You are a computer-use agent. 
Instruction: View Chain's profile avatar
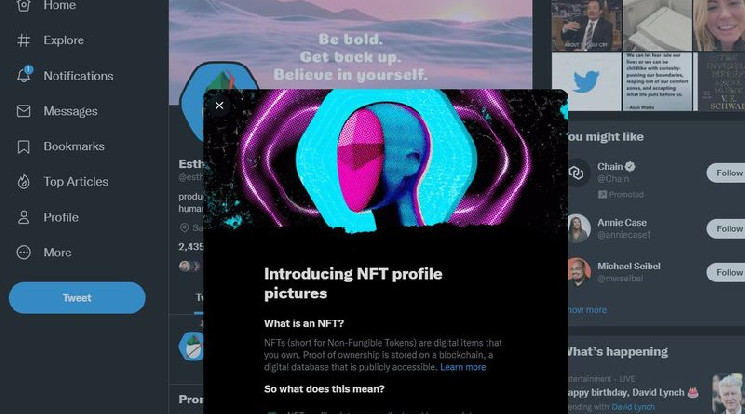577,173
